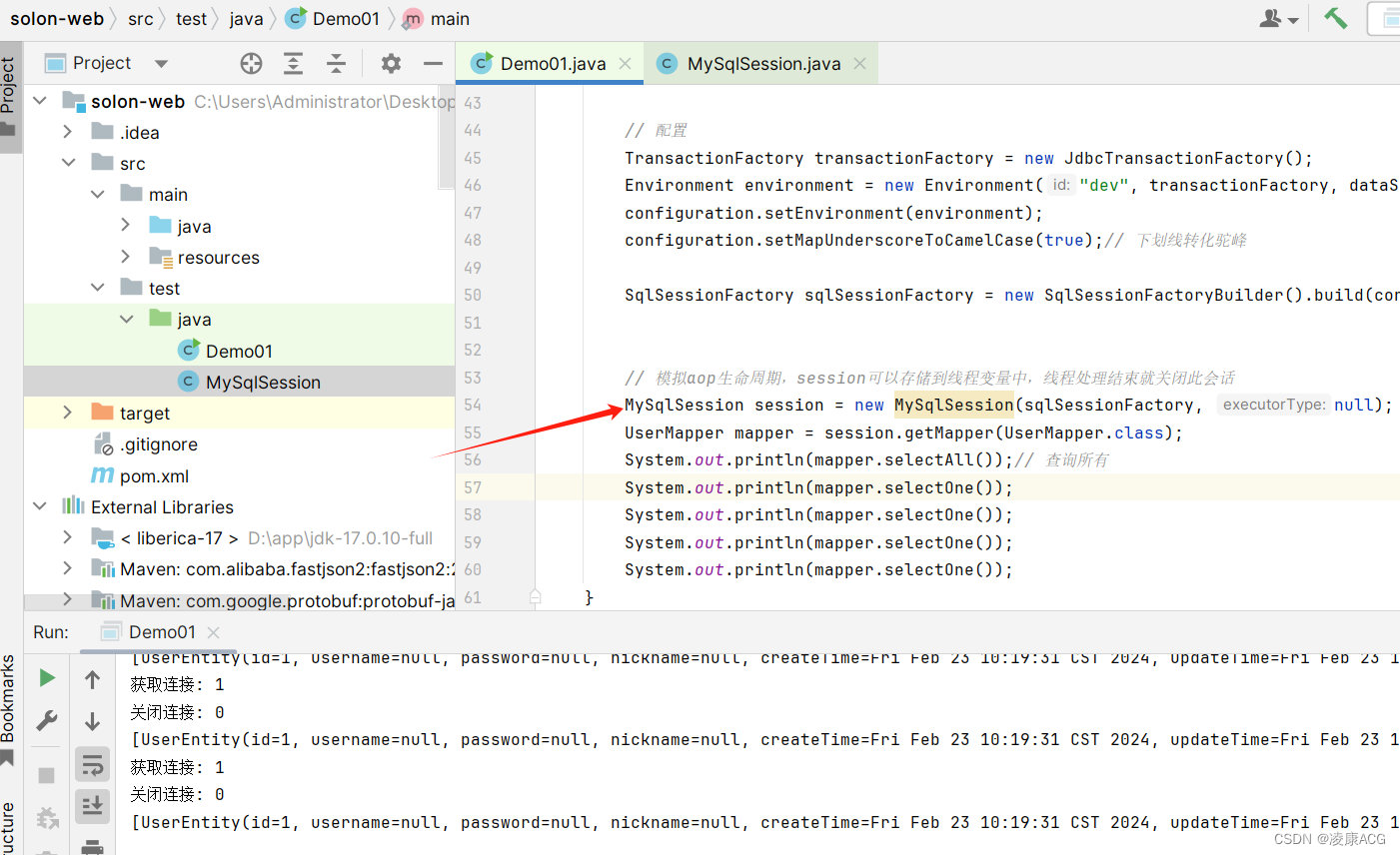Toggle soft-wrap in Run console
Image resolution: width=1400 pixels, height=855 pixels.
92,765
